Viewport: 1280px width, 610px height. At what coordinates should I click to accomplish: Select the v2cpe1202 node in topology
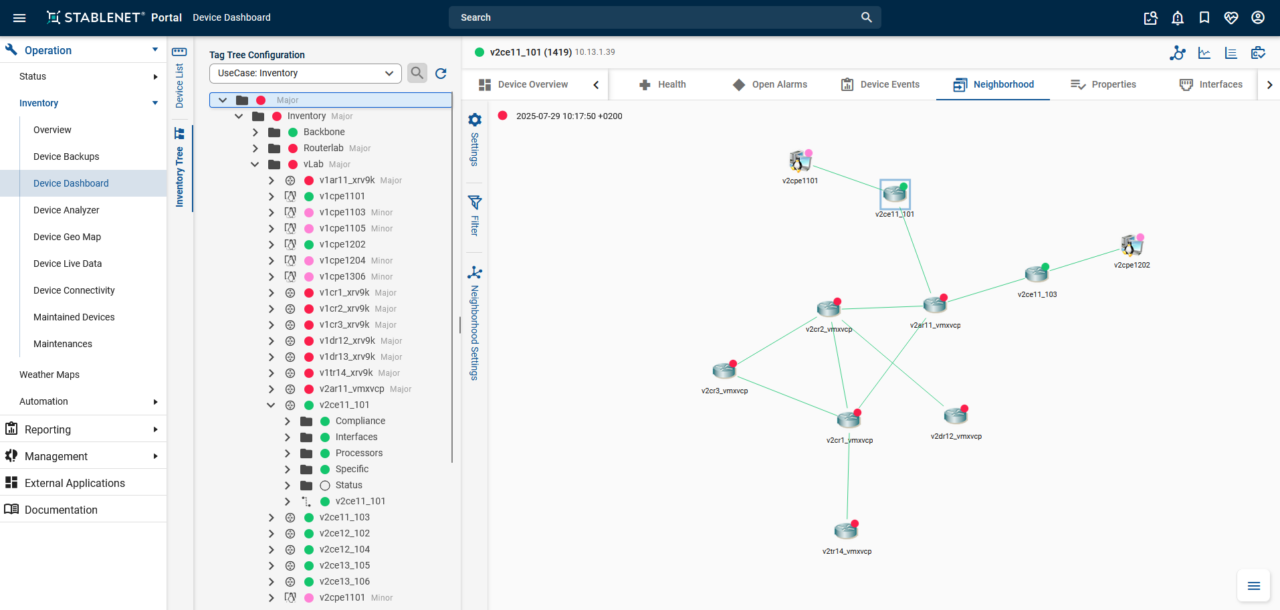coord(1131,246)
